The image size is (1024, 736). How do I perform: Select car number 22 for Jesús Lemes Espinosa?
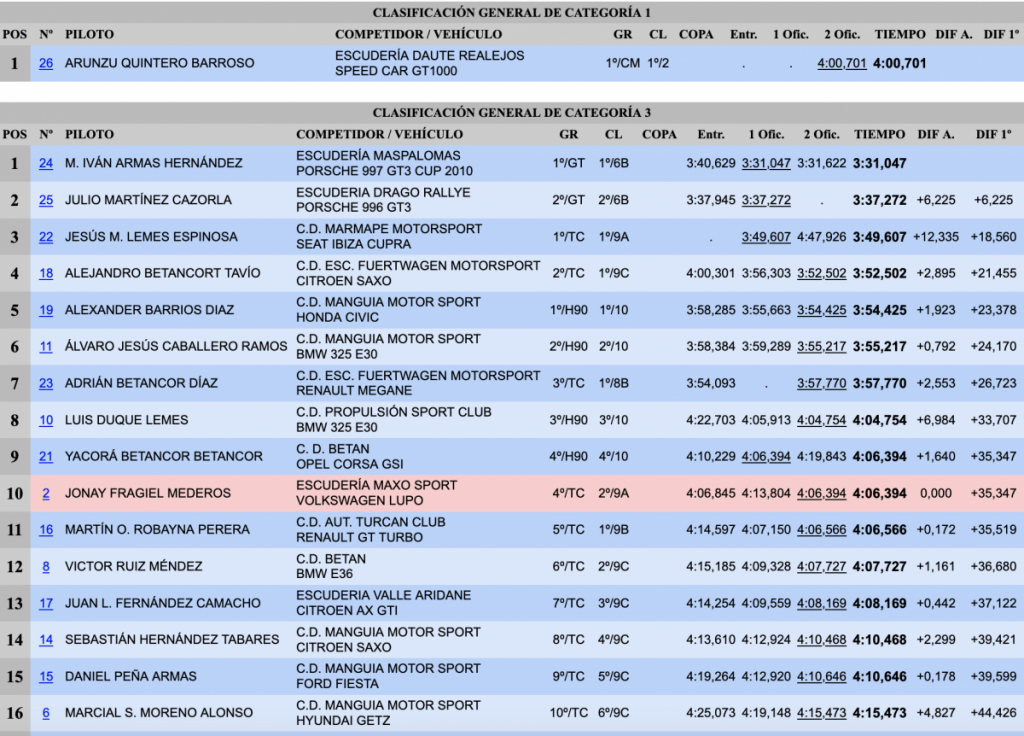(x=46, y=237)
